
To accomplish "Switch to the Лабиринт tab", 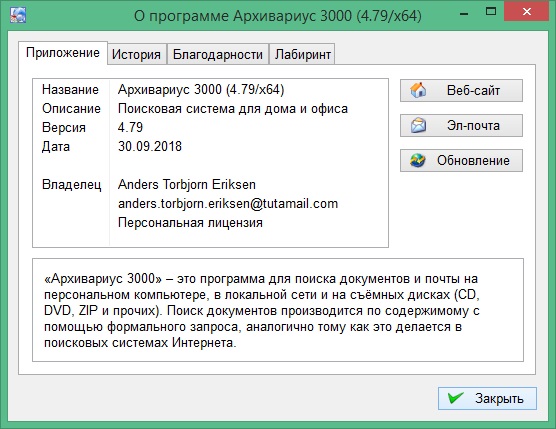I will click(x=302, y=54).
